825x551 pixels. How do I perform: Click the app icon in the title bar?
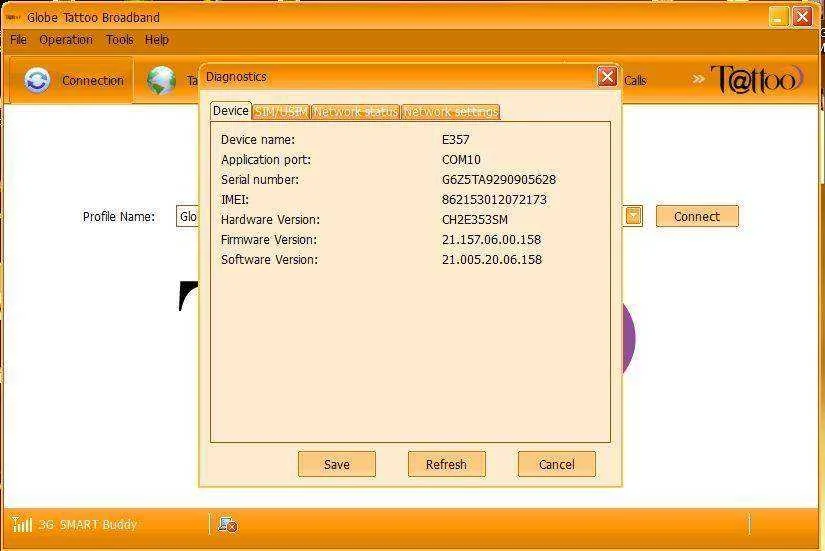[13, 17]
